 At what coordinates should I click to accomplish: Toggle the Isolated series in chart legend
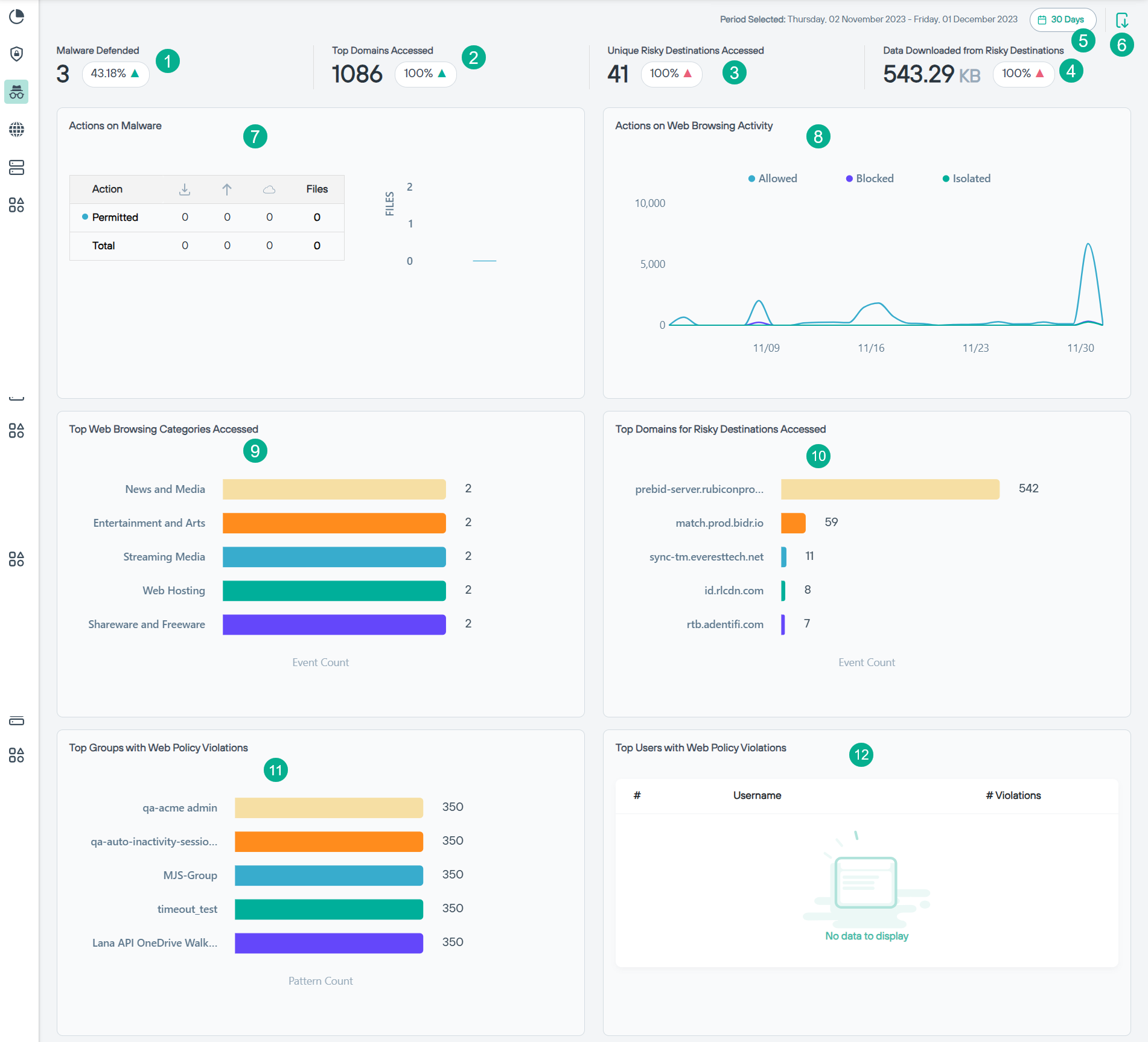966,179
